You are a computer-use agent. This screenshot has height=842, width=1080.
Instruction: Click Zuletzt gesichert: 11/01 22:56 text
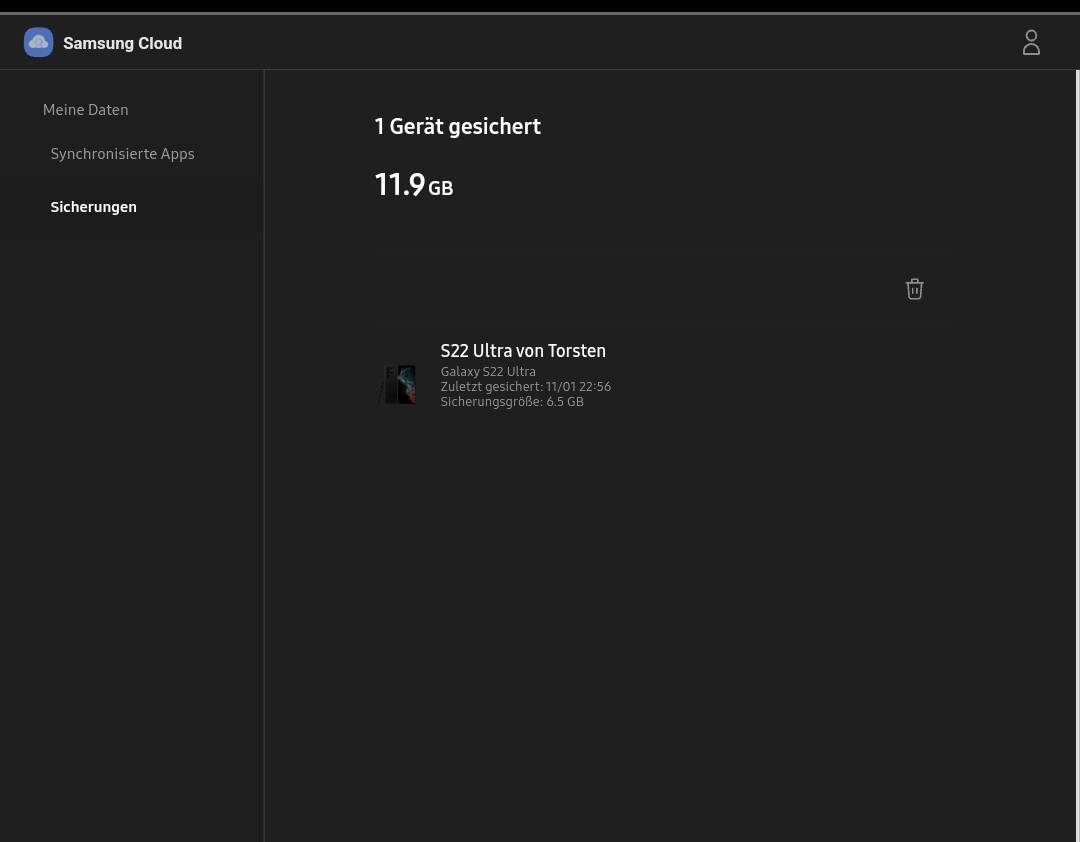[x=526, y=387]
